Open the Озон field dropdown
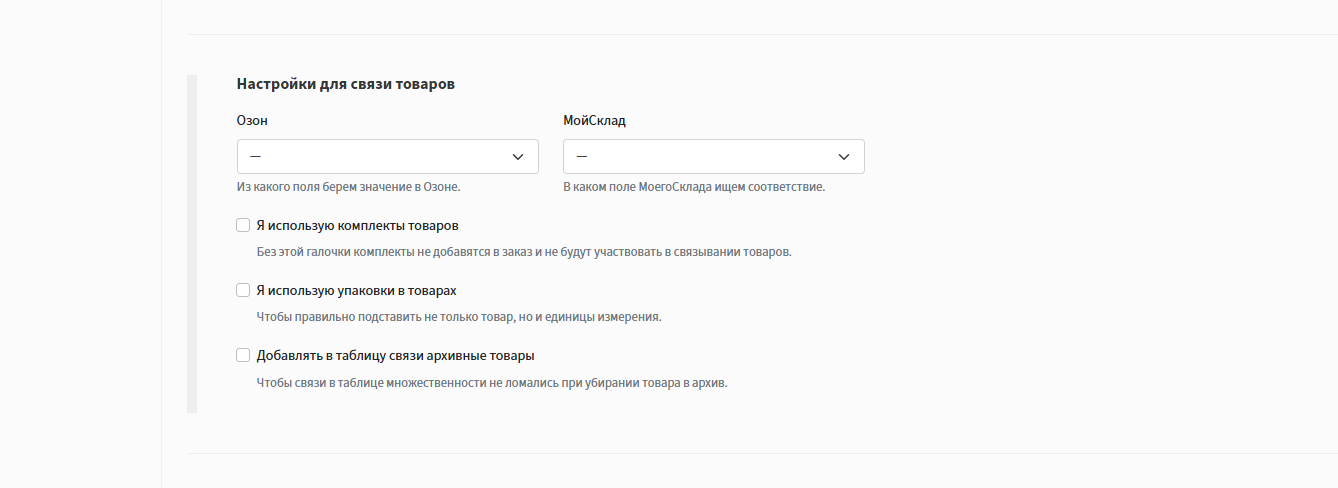 (x=387, y=156)
